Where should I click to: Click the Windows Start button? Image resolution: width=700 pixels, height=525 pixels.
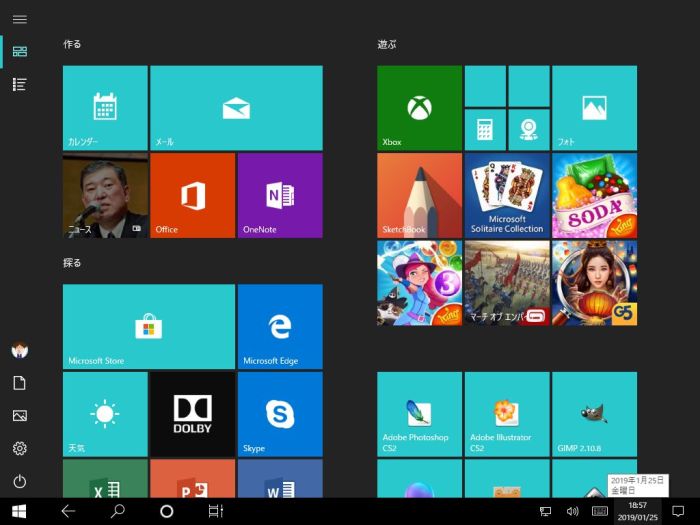(19, 511)
